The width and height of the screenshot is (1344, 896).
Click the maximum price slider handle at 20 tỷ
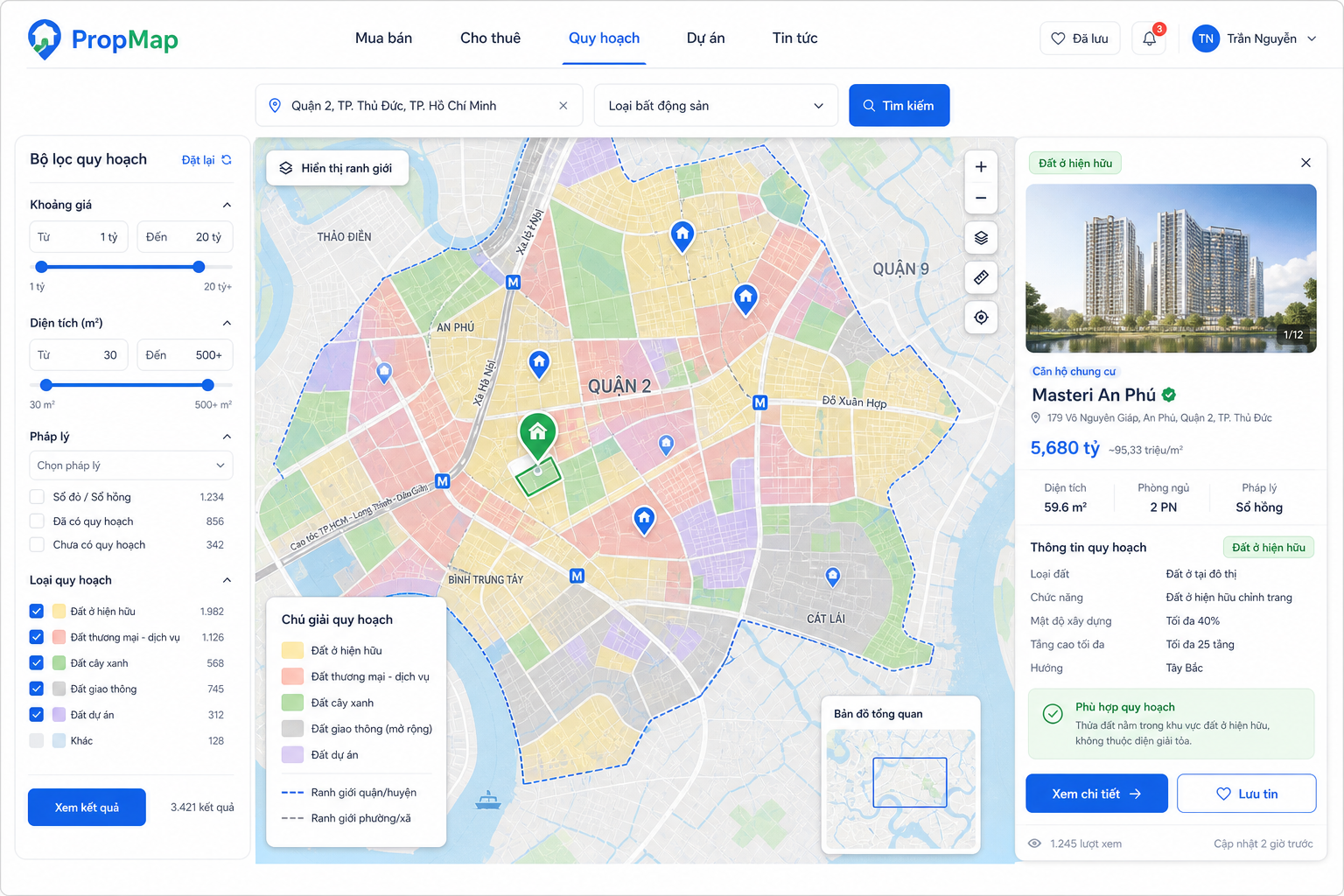click(199, 267)
